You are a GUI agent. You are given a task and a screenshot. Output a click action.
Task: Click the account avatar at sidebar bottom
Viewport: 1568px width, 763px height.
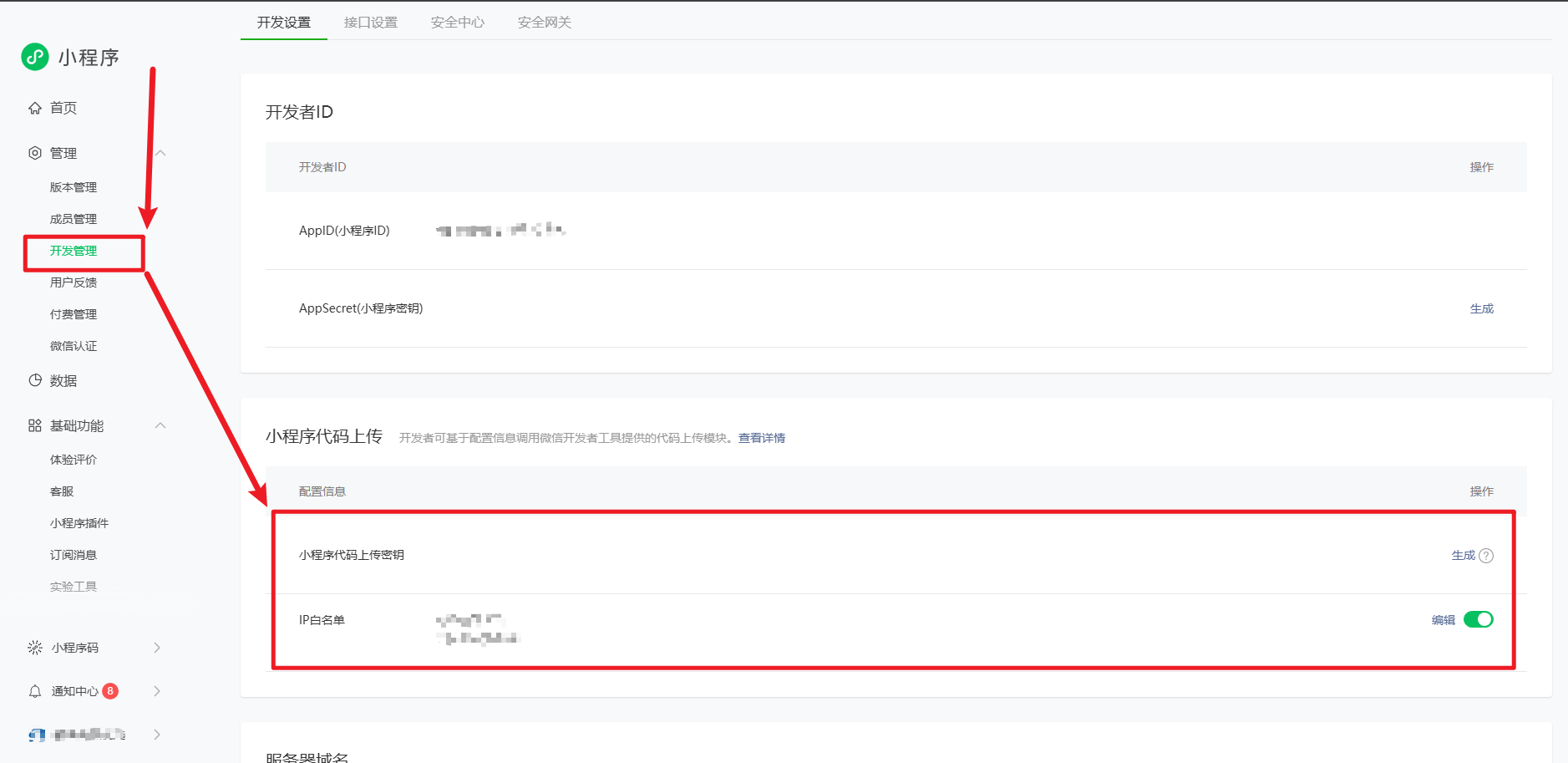(37, 735)
